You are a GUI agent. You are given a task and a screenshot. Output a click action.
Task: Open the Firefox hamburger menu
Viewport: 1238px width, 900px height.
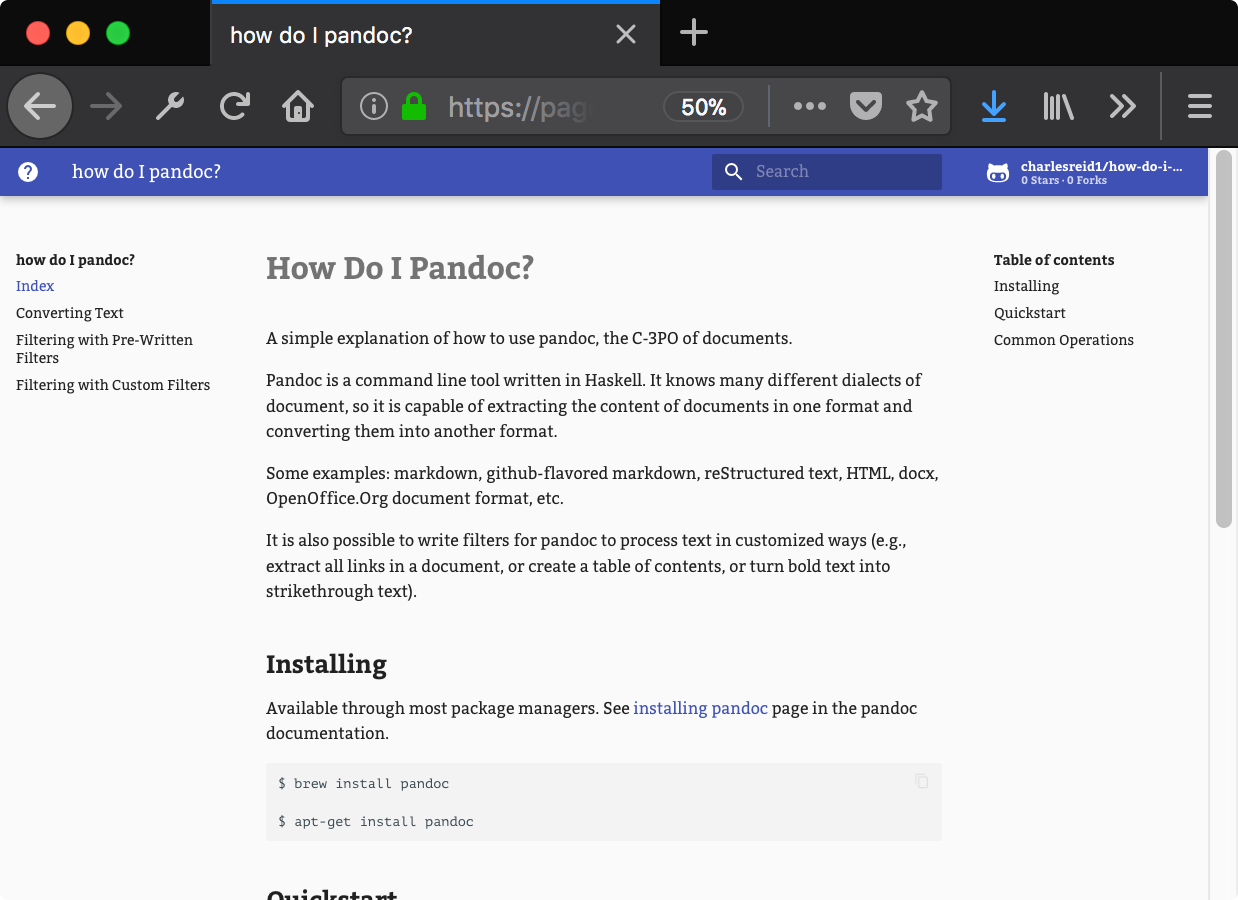coord(1200,106)
